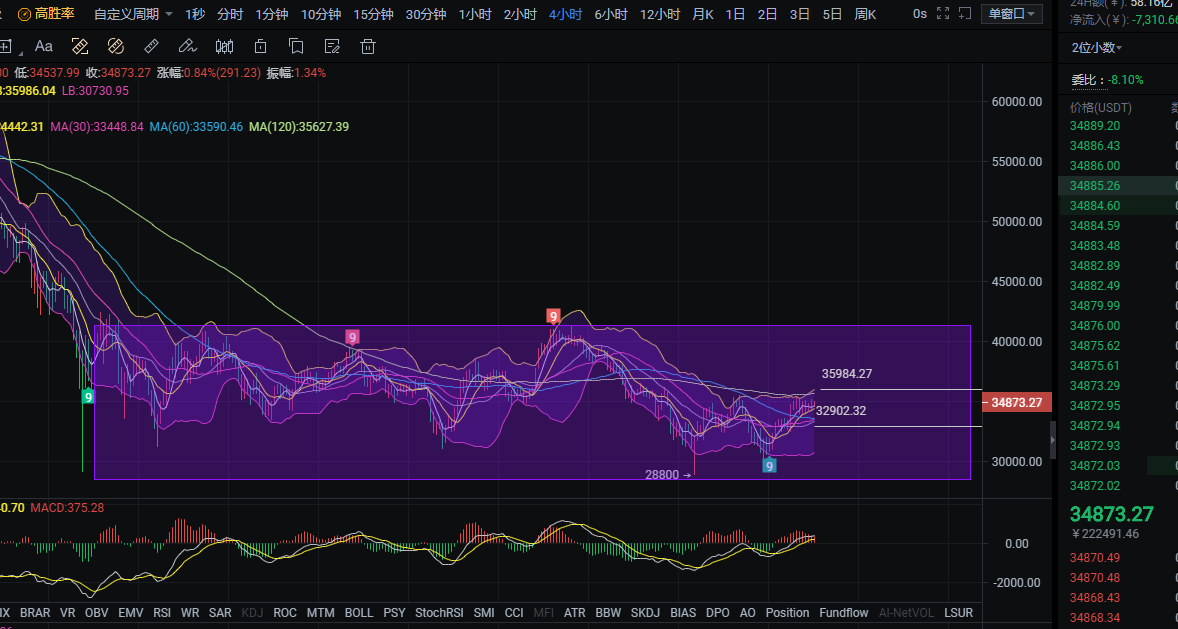Click the trash delete drawings icon

(368, 46)
